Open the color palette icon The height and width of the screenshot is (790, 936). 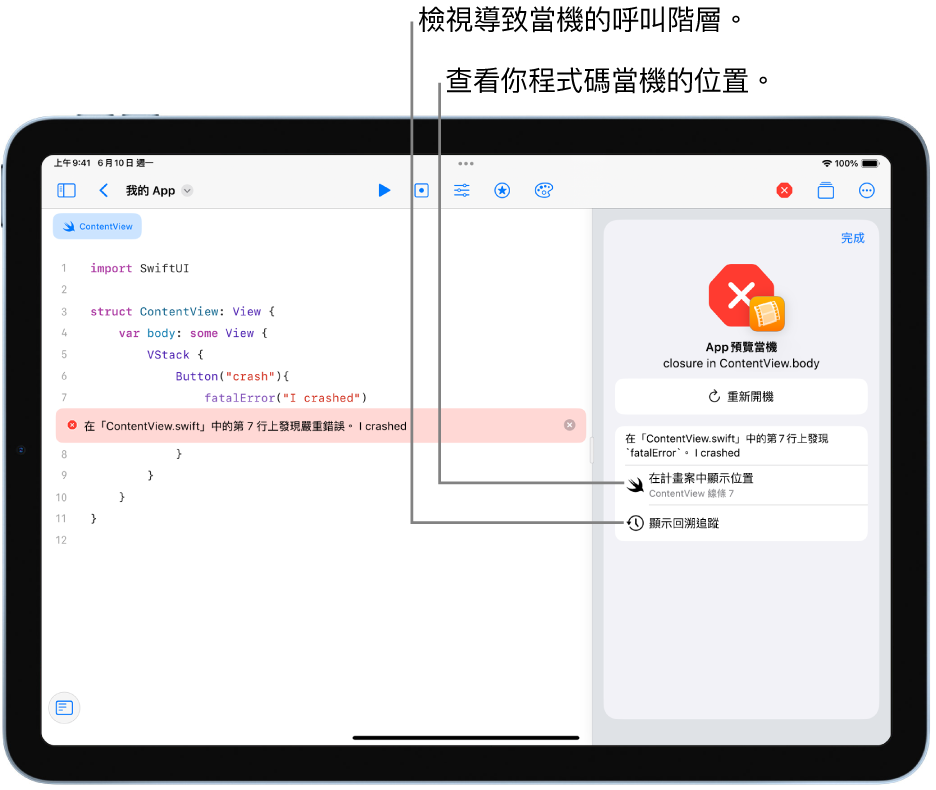[544, 190]
